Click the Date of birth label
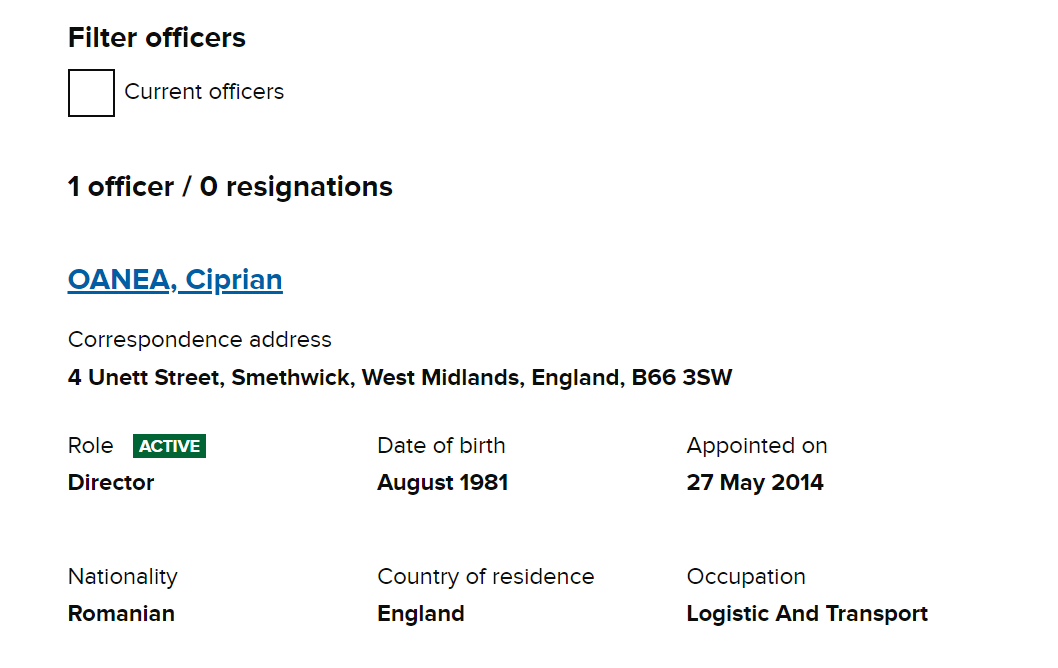 (441, 446)
